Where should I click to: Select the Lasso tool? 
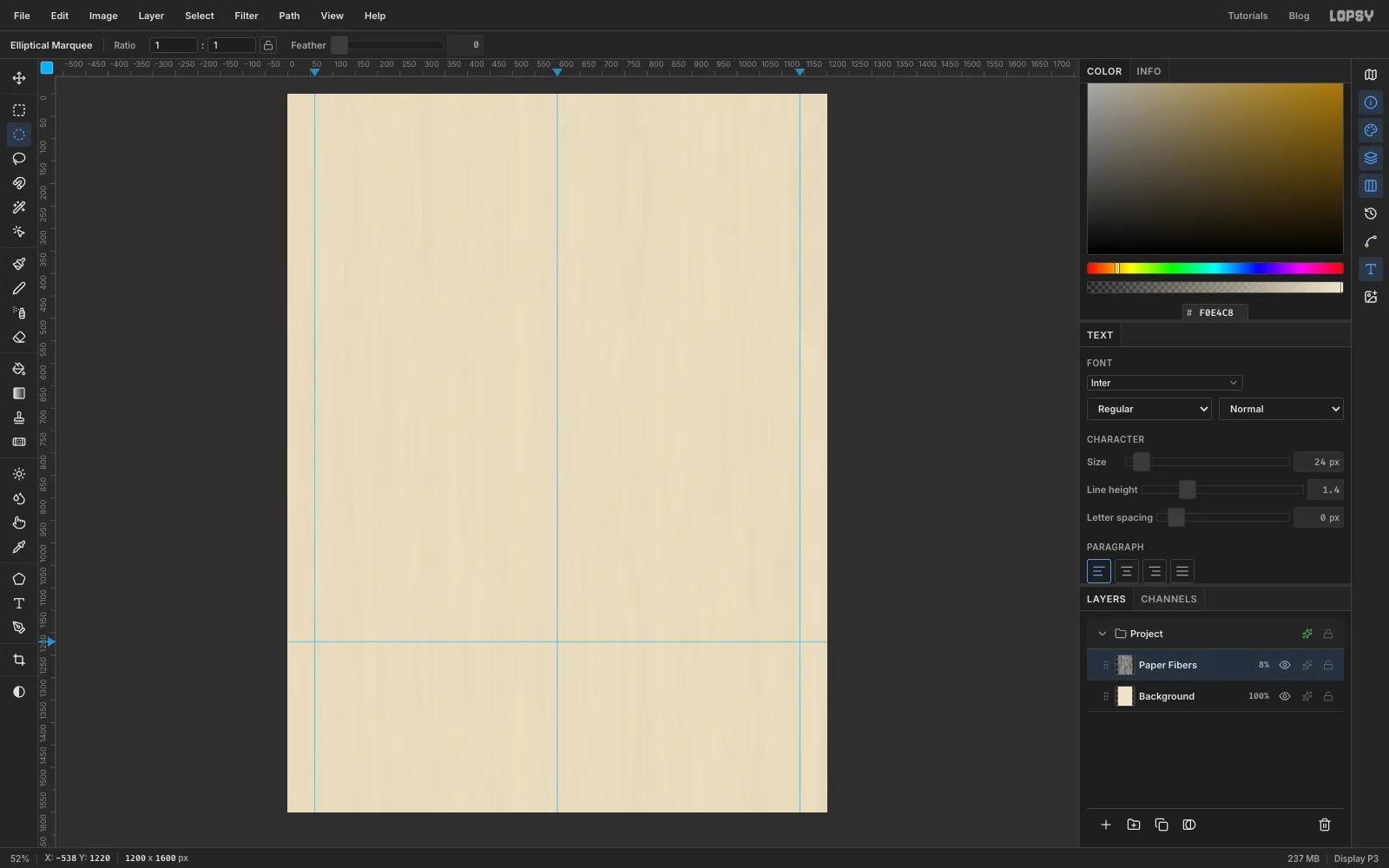[19, 159]
